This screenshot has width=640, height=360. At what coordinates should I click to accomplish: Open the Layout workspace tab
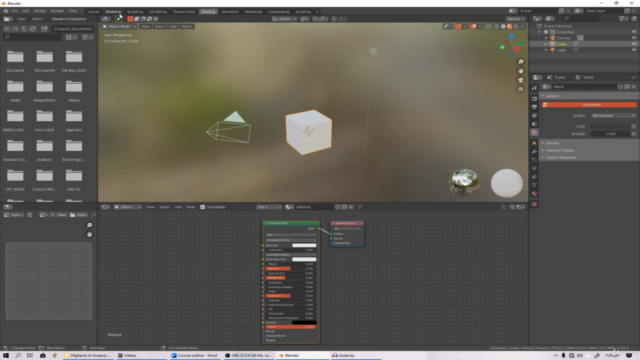click(93, 11)
